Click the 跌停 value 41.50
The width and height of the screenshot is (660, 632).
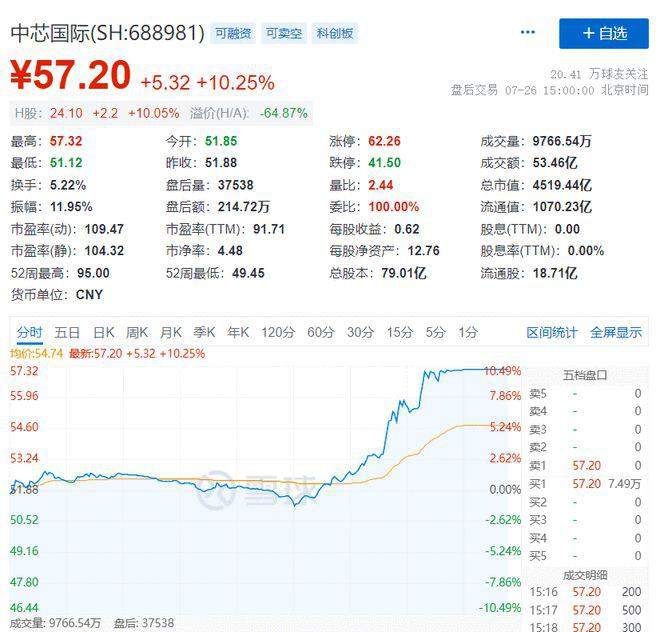(x=384, y=163)
